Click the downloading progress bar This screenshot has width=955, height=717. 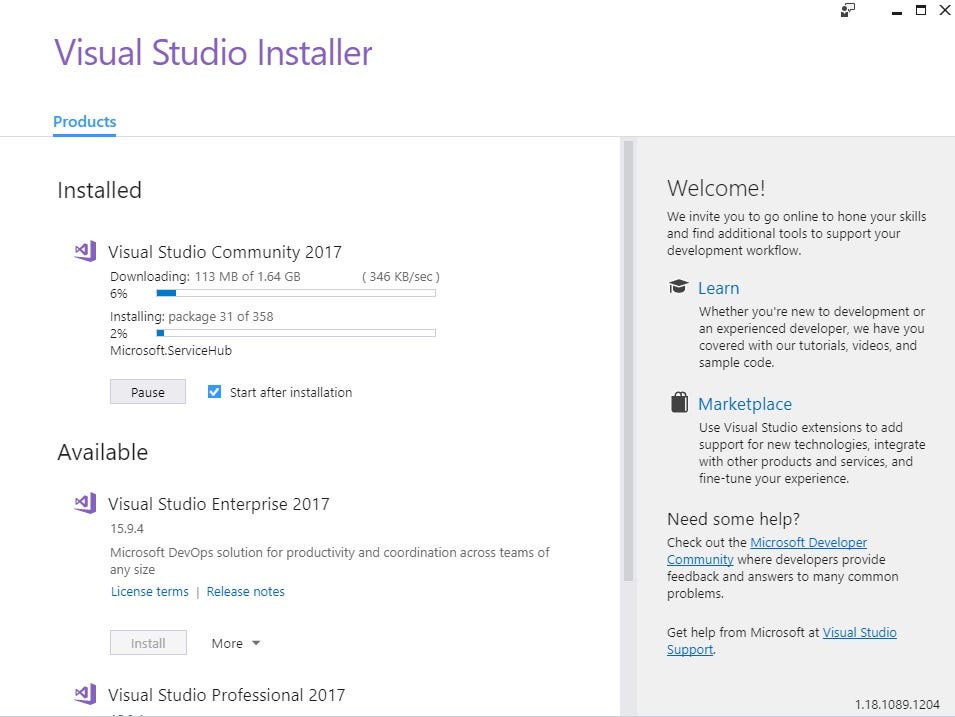pyautogui.click(x=295, y=293)
